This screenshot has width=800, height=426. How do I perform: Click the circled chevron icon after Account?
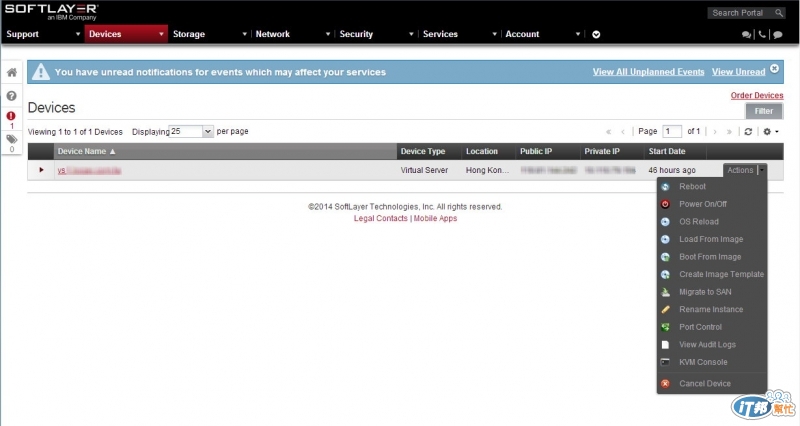pyautogui.click(x=596, y=35)
